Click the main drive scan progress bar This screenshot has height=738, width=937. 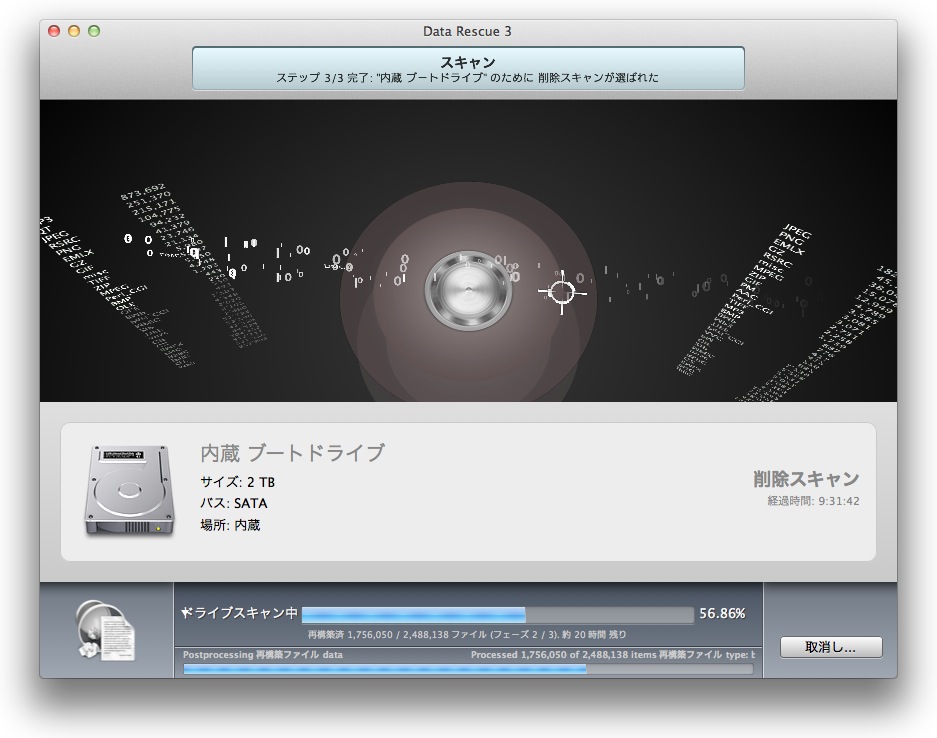click(497, 614)
